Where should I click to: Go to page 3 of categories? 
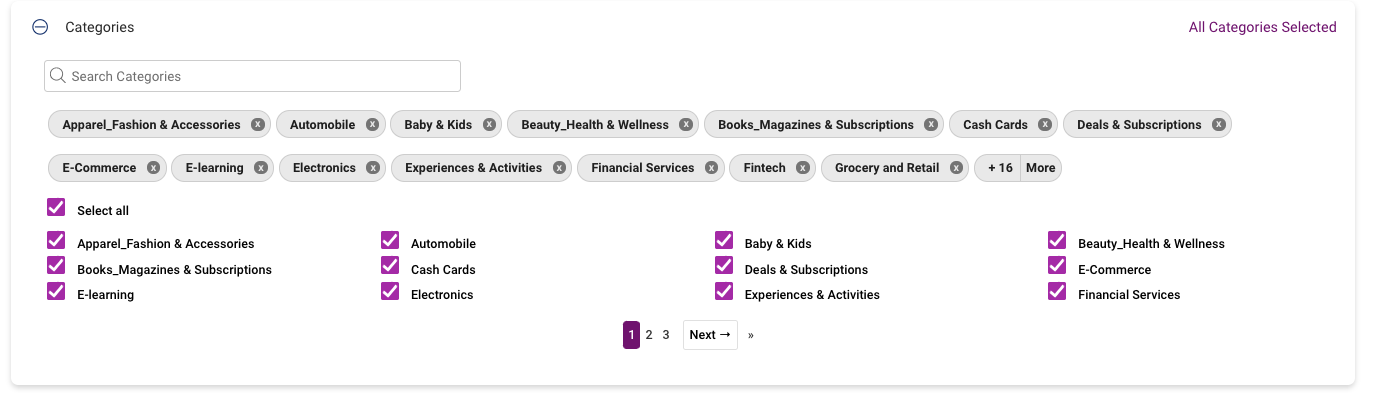coord(666,335)
